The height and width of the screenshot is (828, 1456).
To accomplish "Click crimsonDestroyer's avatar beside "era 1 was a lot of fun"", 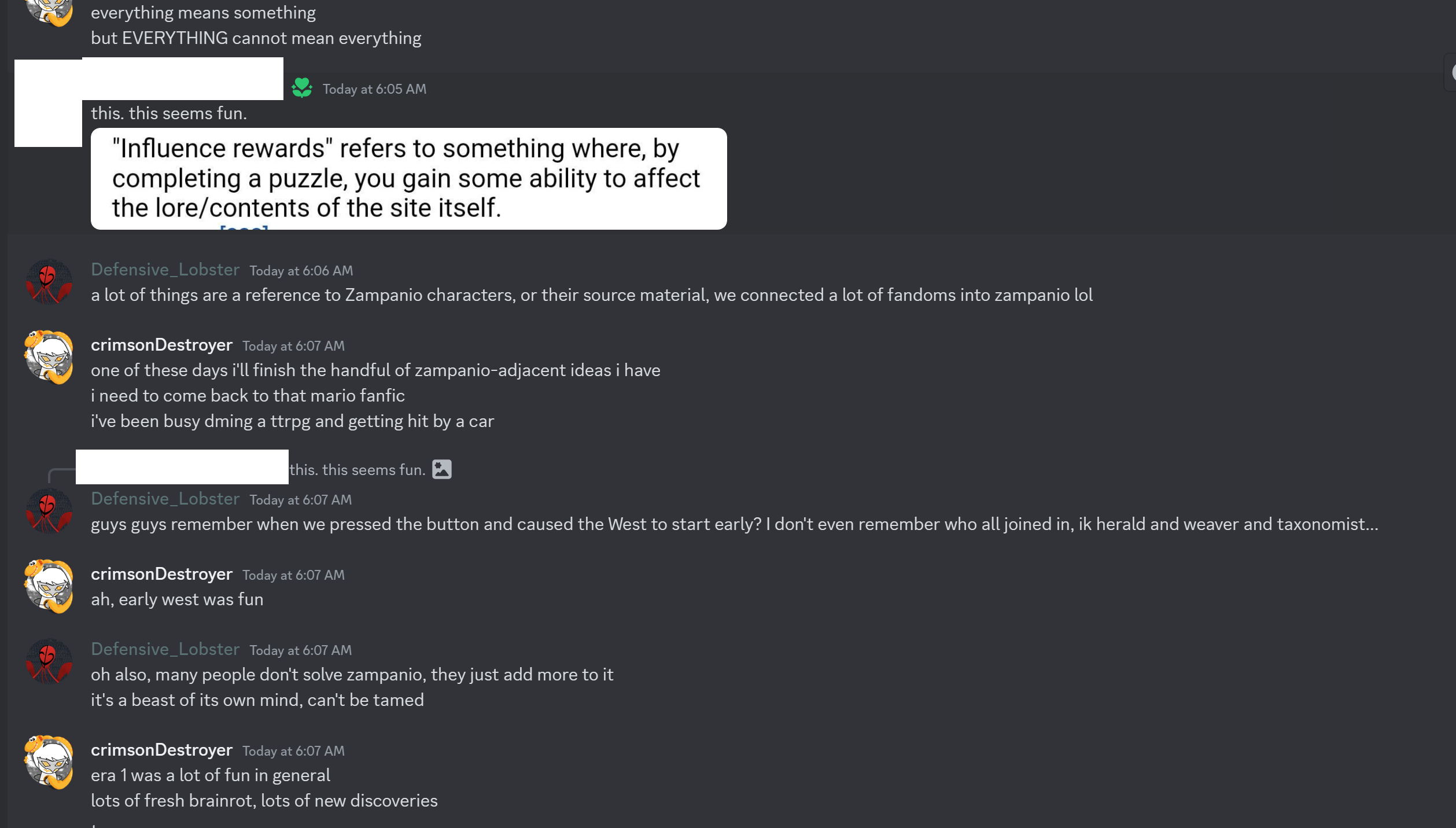I will [49, 763].
